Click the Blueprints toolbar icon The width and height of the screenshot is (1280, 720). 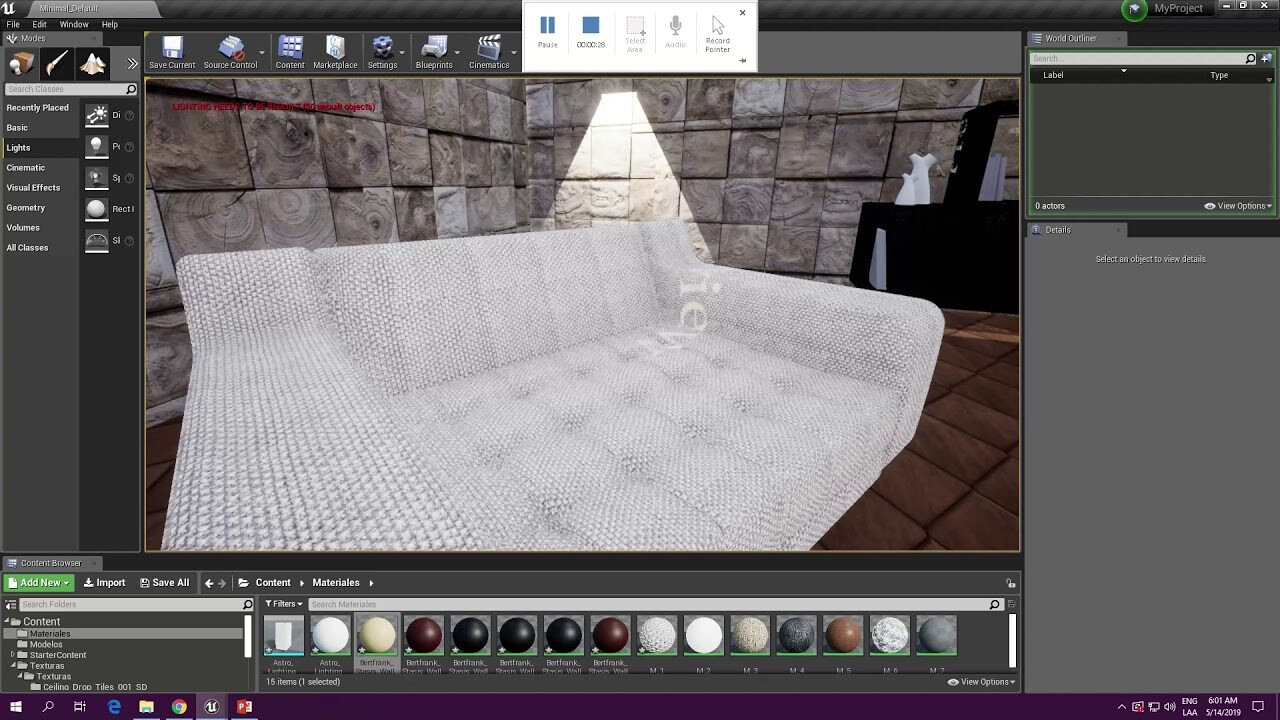pos(434,53)
